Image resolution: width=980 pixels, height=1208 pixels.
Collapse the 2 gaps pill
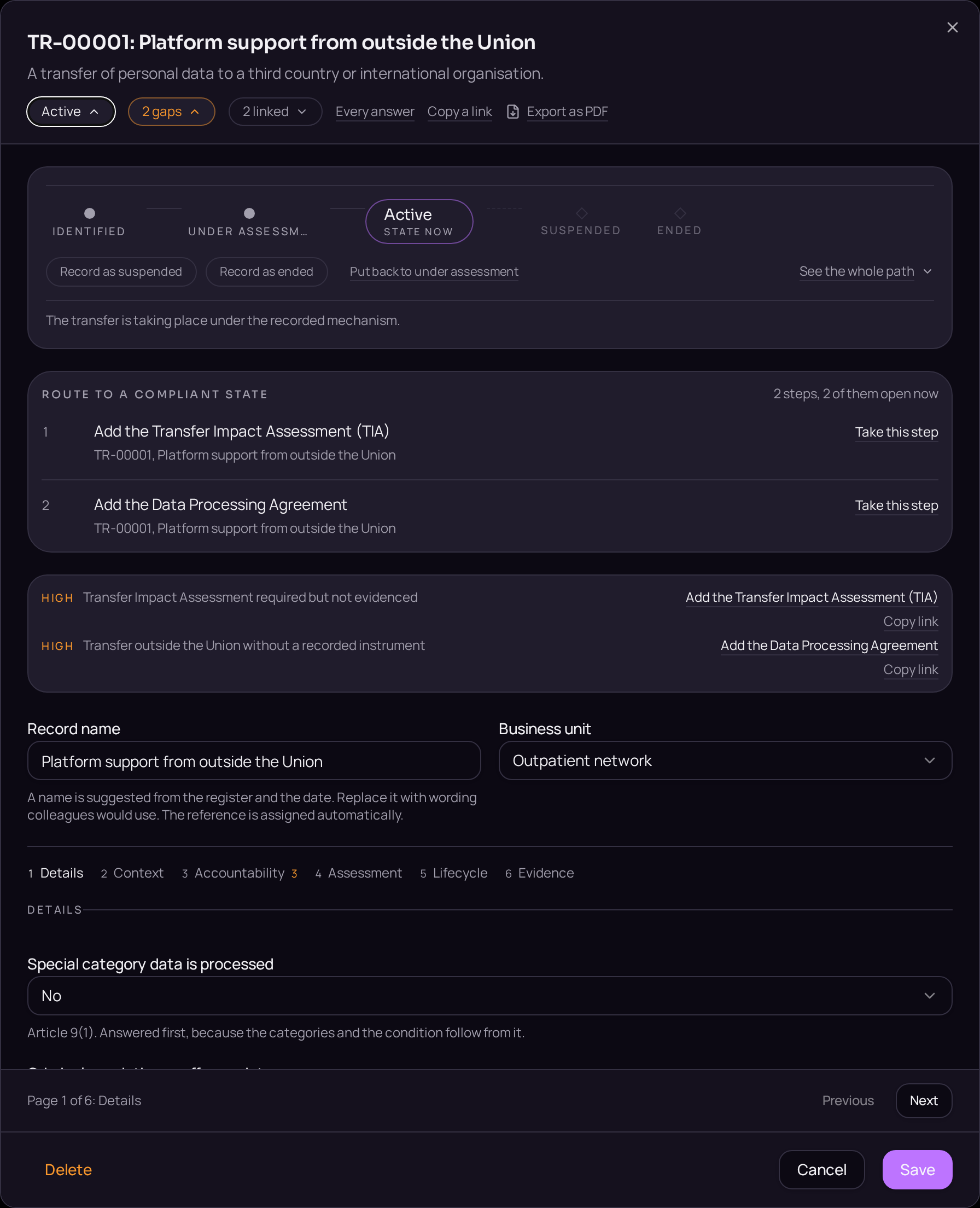point(172,112)
